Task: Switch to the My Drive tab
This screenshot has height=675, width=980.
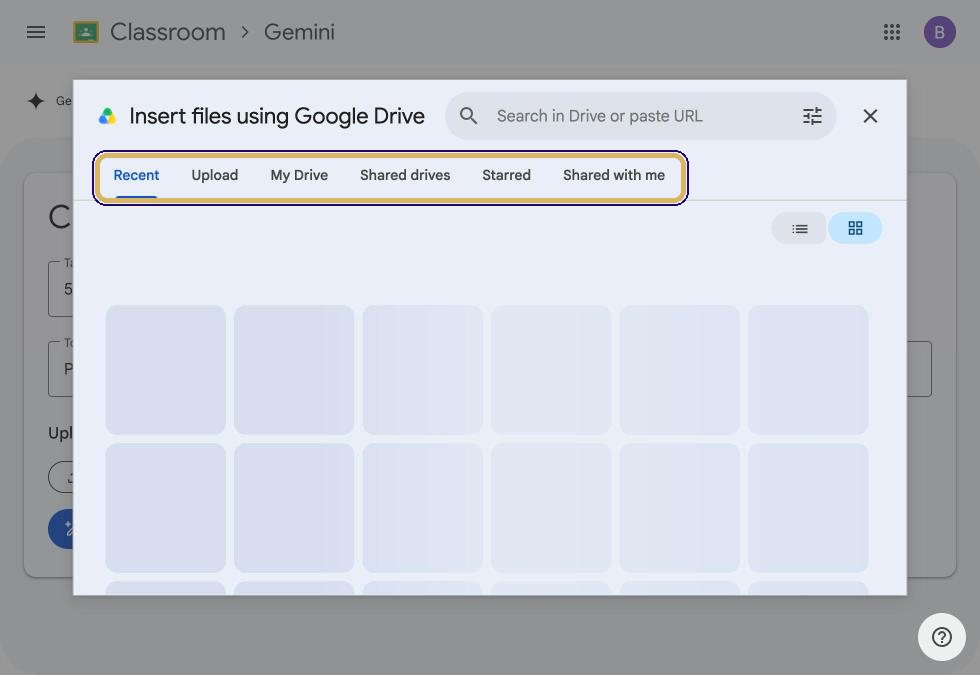Action: (x=299, y=176)
